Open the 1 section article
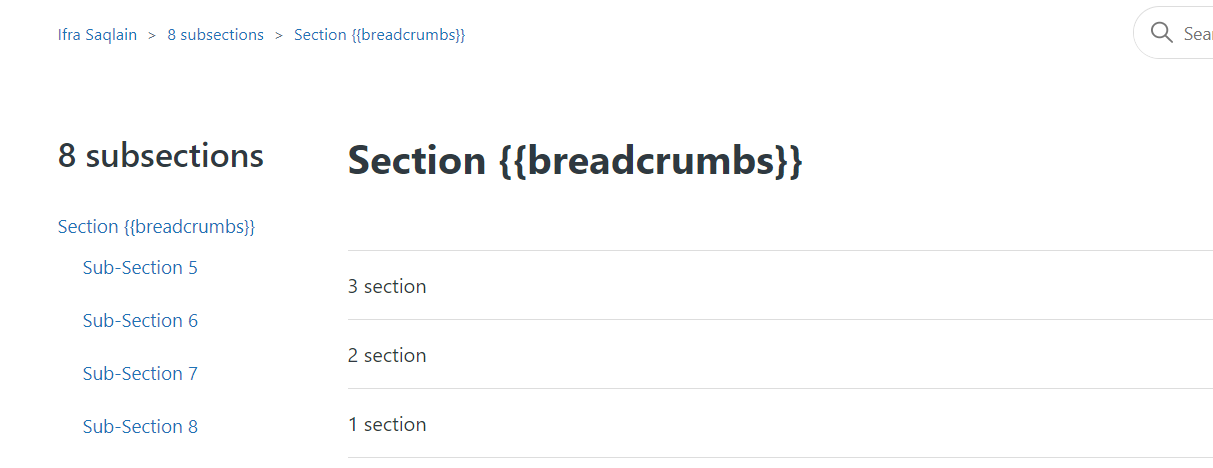The height and width of the screenshot is (468, 1213). [x=387, y=425]
